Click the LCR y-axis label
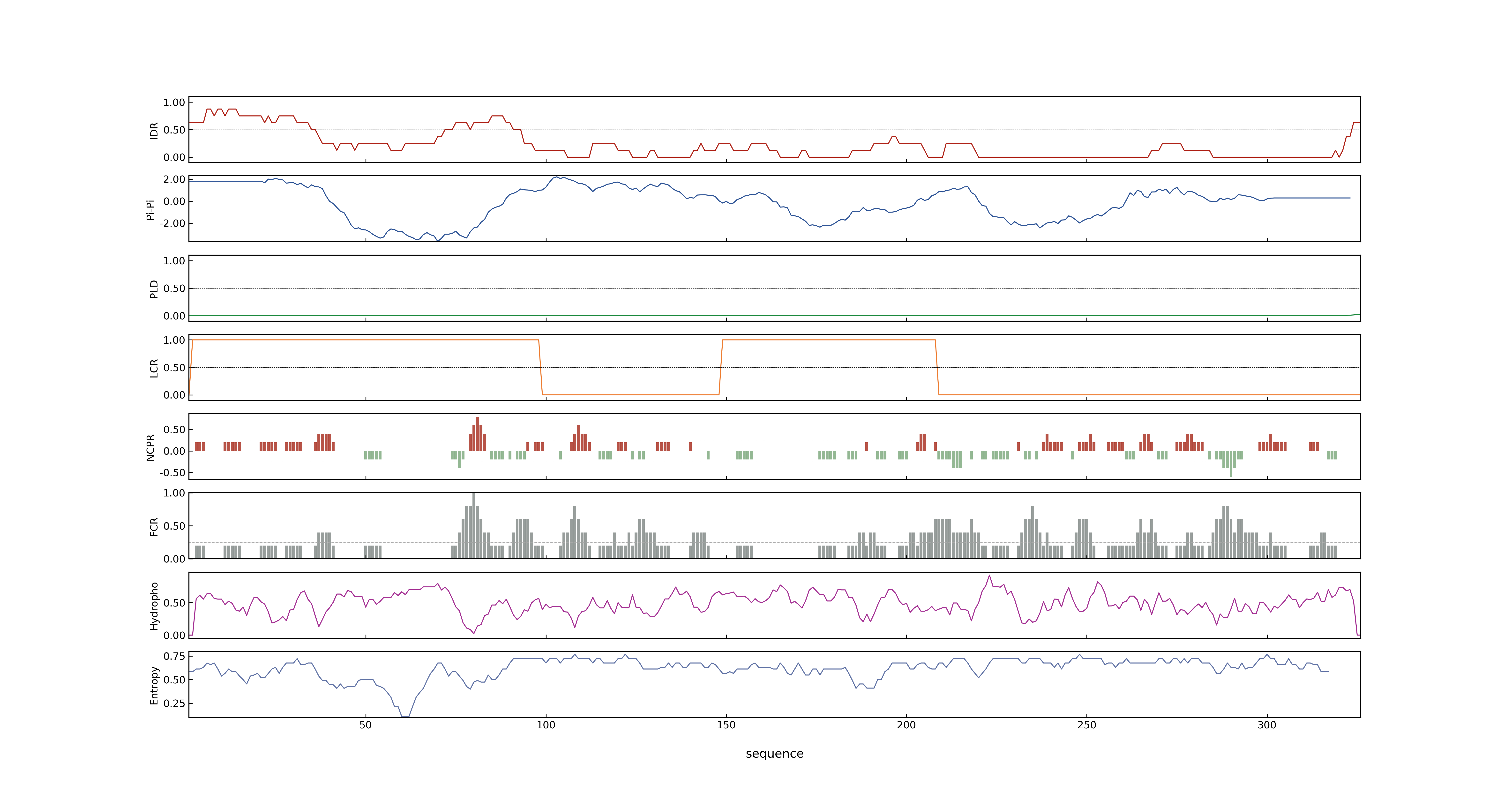 point(154,368)
